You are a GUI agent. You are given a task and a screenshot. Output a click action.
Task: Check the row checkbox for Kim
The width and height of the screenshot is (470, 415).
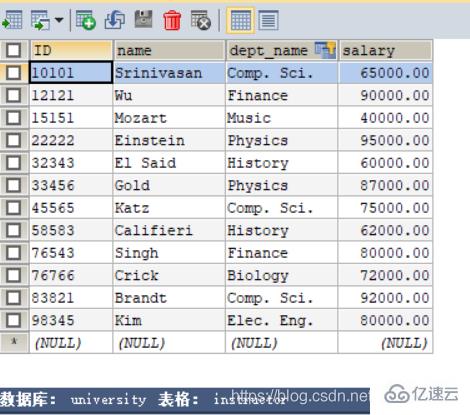(13, 320)
